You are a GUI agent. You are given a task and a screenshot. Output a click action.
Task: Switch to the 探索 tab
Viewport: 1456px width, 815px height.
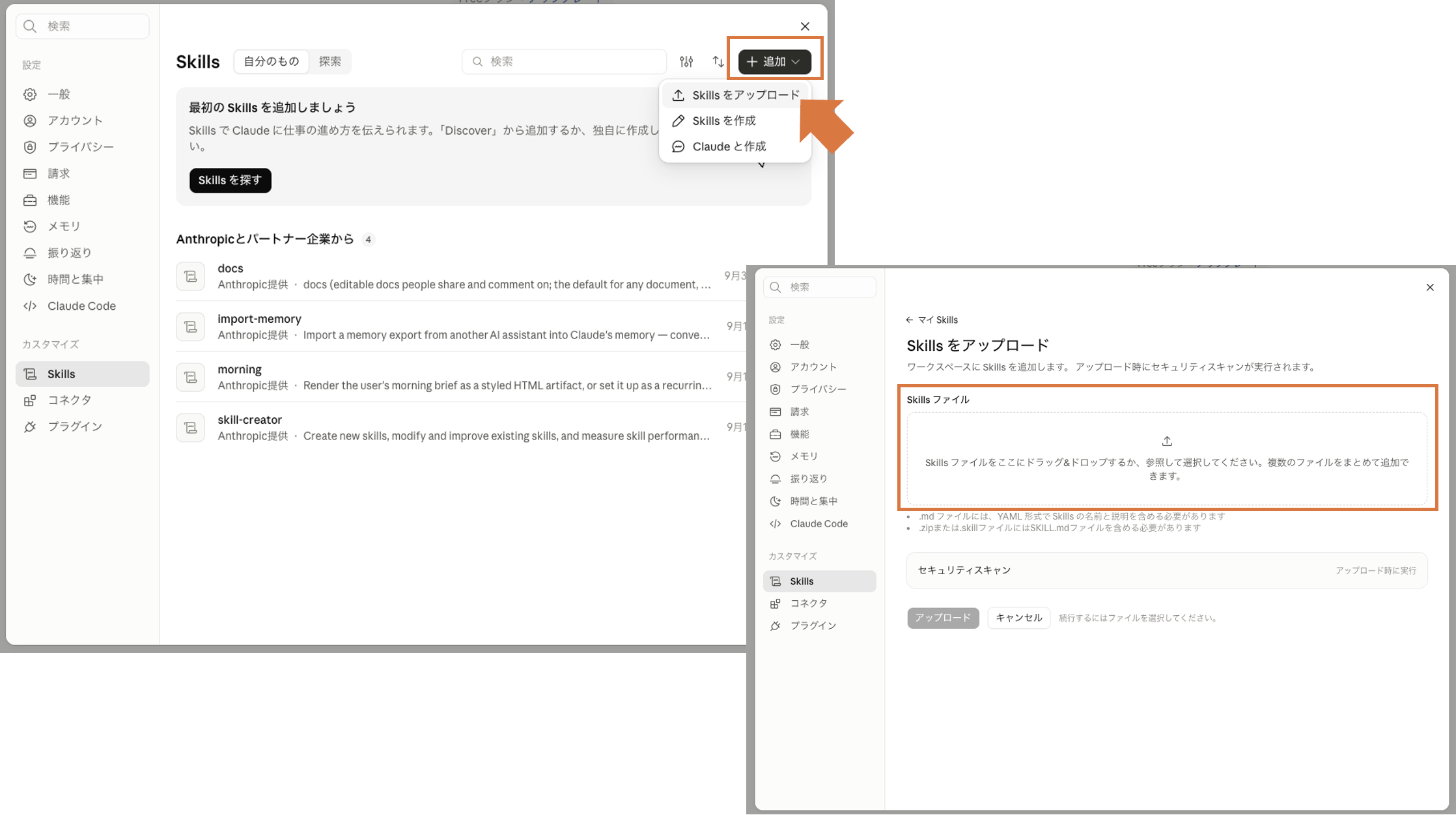pyautogui.click(x=329, y=61)
